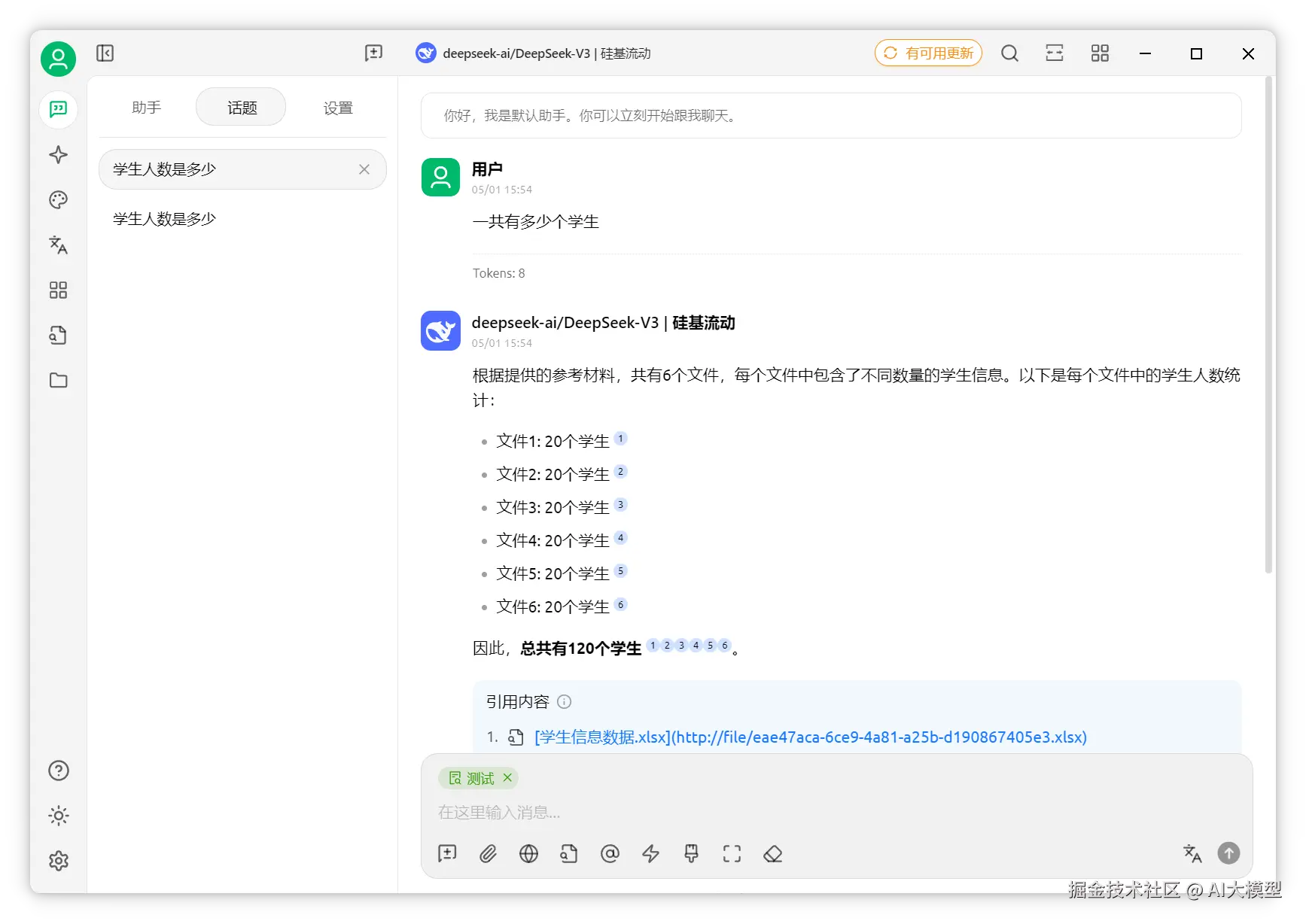Click the user avatar beside message 用户
1306x924 pixels.
coord(440,177)
